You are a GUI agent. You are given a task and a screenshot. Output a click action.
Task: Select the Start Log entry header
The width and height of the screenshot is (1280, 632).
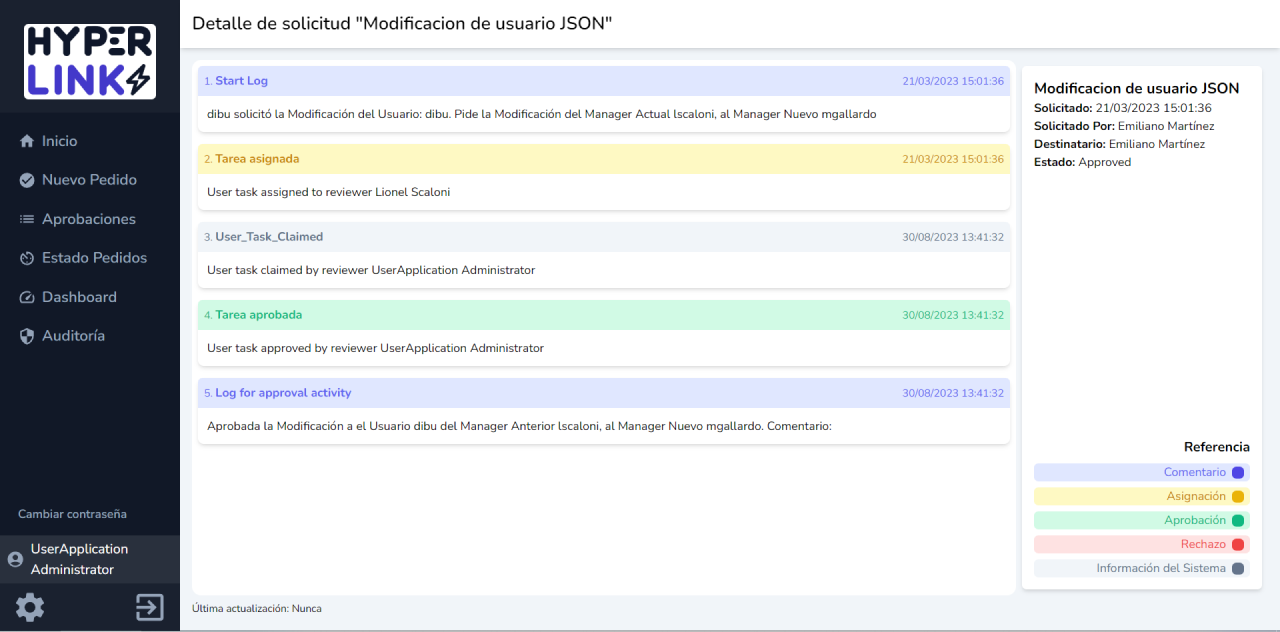603,81
